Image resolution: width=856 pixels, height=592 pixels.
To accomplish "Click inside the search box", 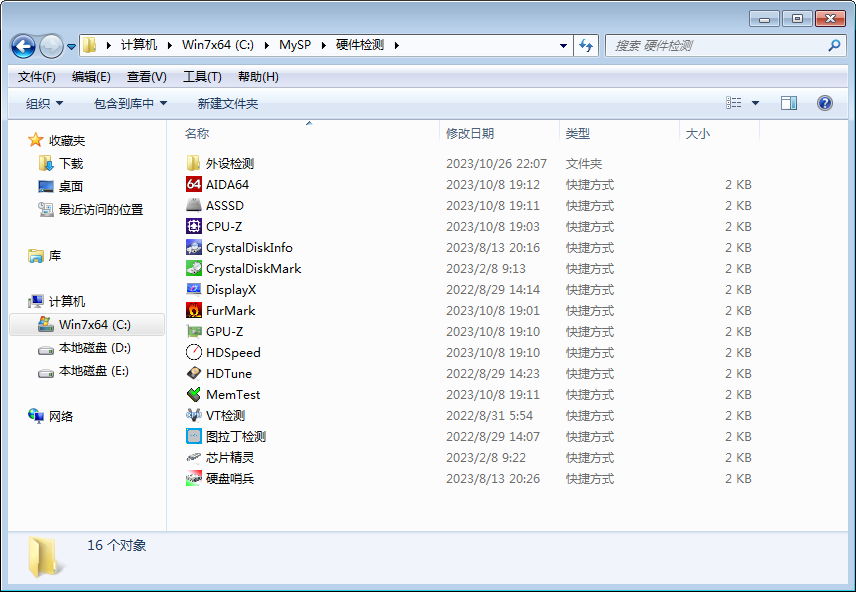I will 700,46.
